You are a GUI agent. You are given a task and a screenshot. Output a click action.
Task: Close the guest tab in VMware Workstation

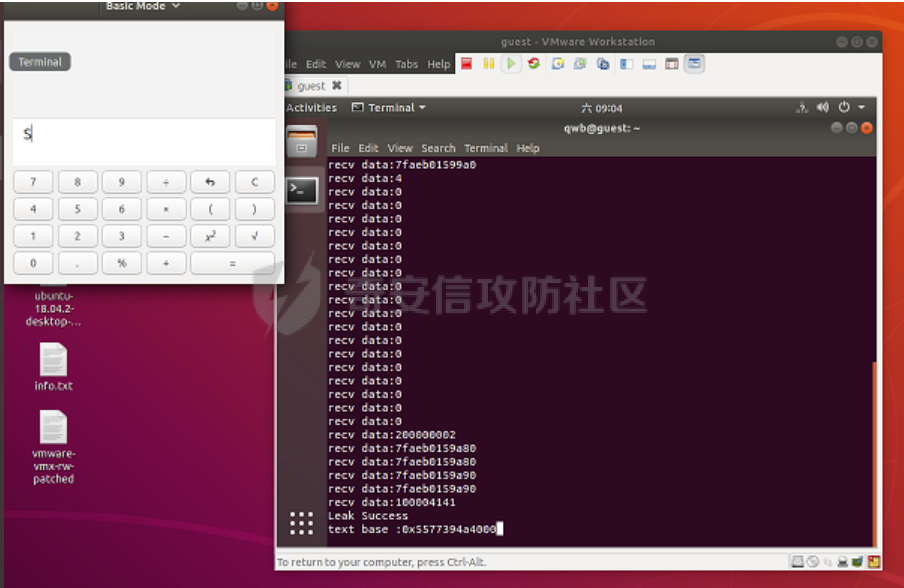point(337,85)
